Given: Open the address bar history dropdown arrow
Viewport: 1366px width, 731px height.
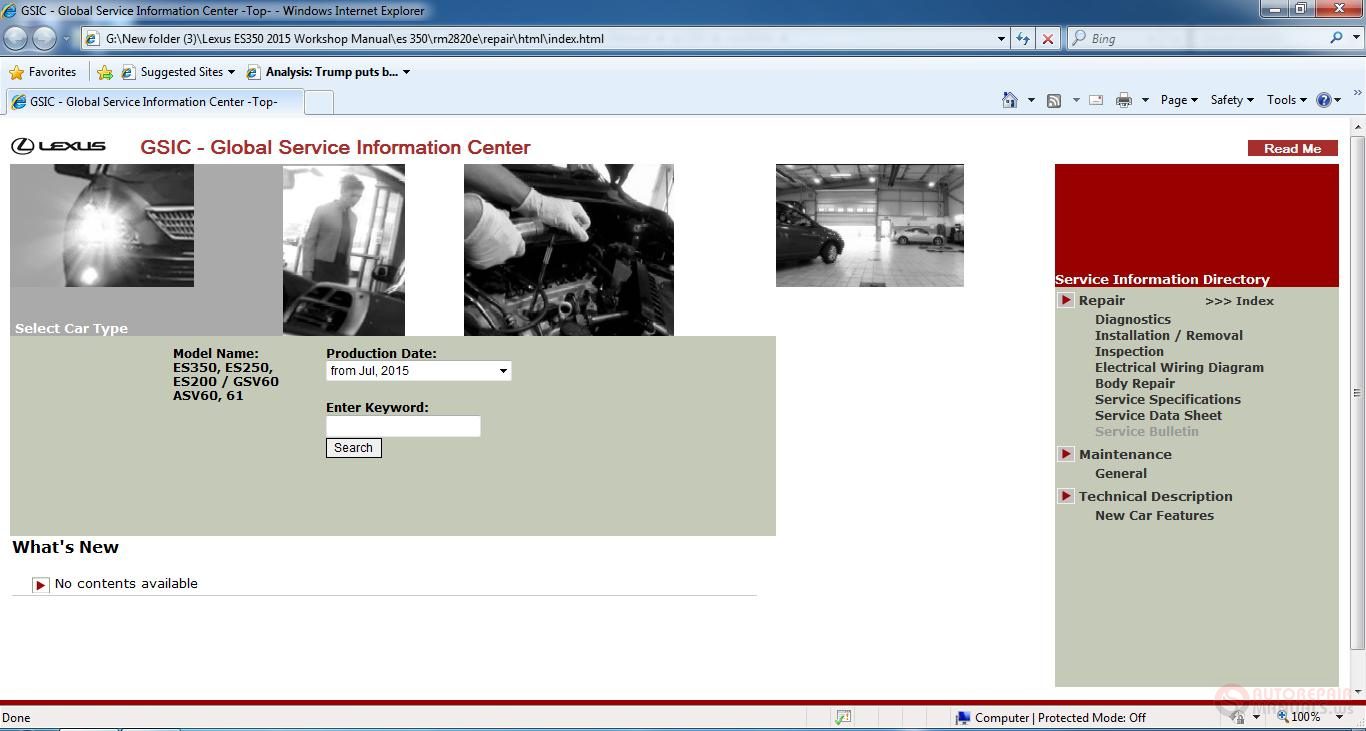Looking at the screenshot, I should click(x=1001, y=38).
